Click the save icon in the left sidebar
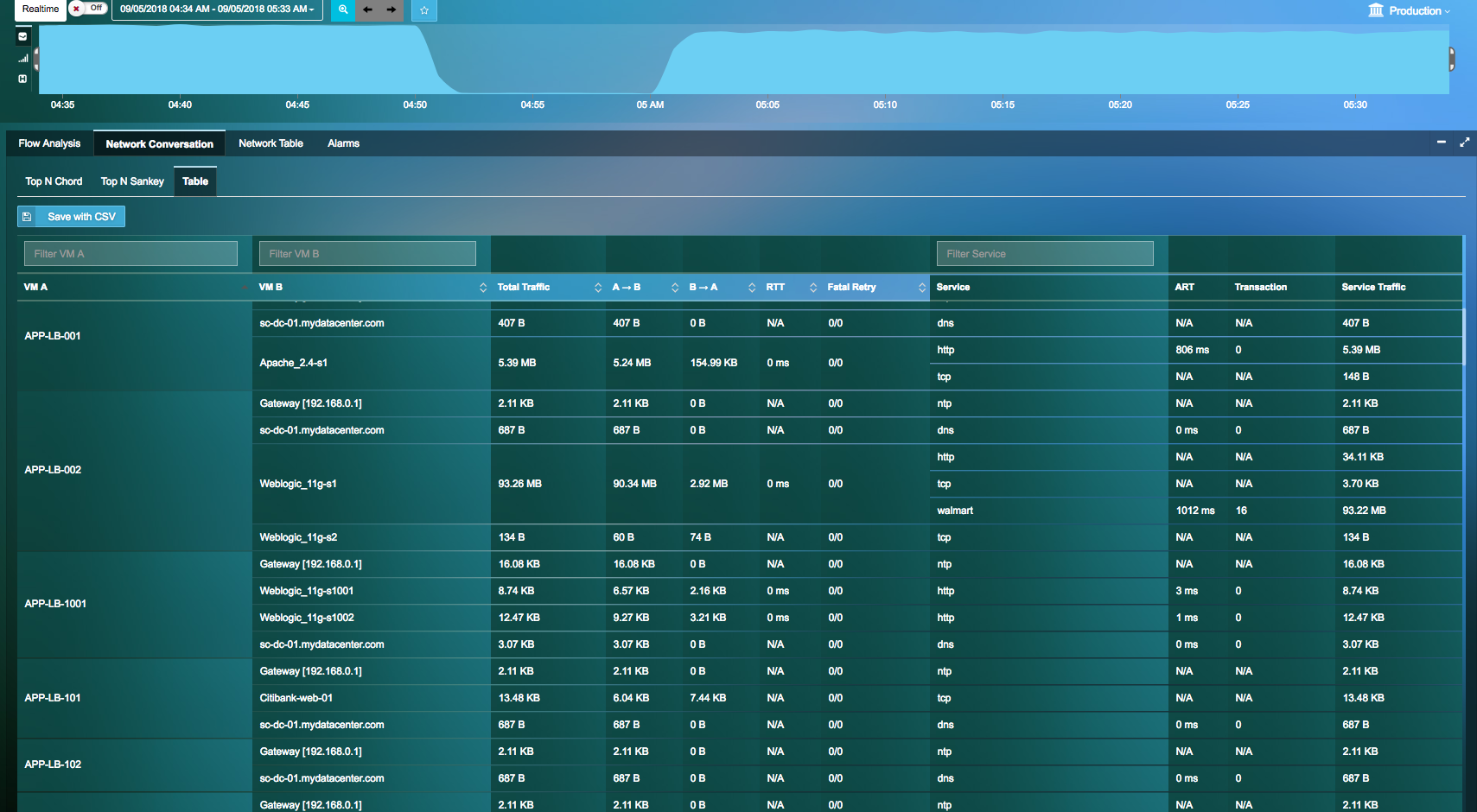The image size is (1477, 812). tap(22, 78)
